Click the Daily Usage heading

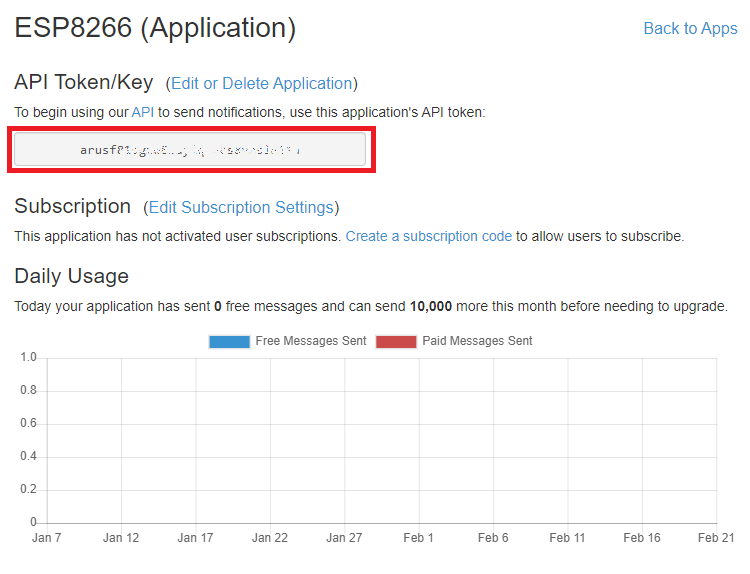71,275
